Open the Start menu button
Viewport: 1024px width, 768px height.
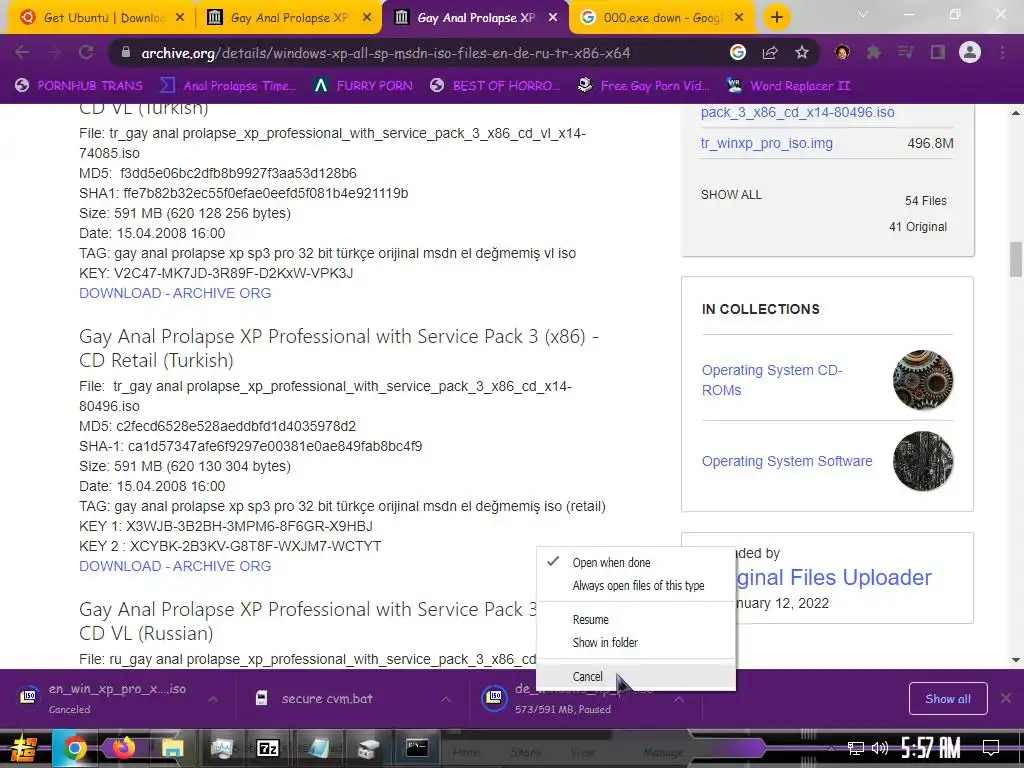click(x=22, y=748)
